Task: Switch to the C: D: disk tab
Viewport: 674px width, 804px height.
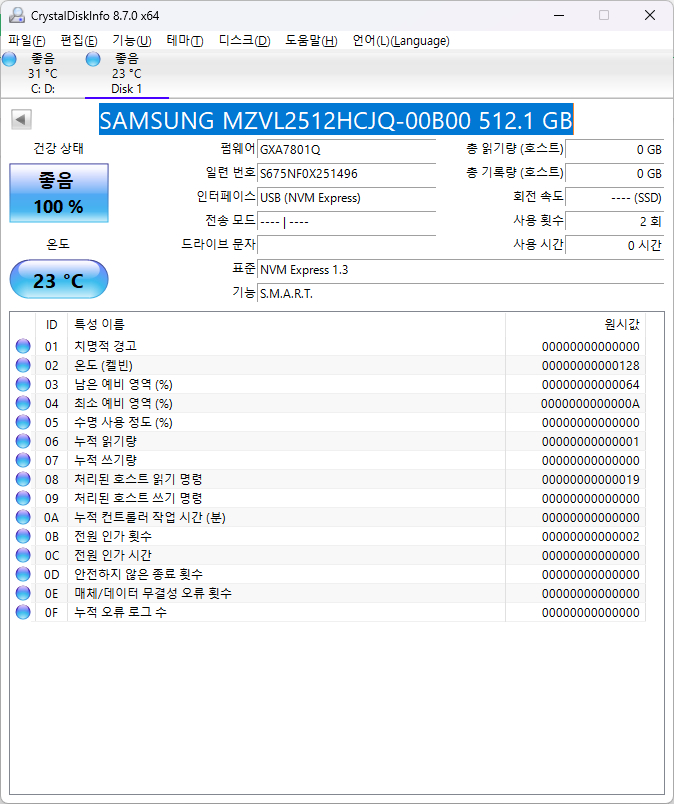Action: pyautogui.click(x=43, y=73)
